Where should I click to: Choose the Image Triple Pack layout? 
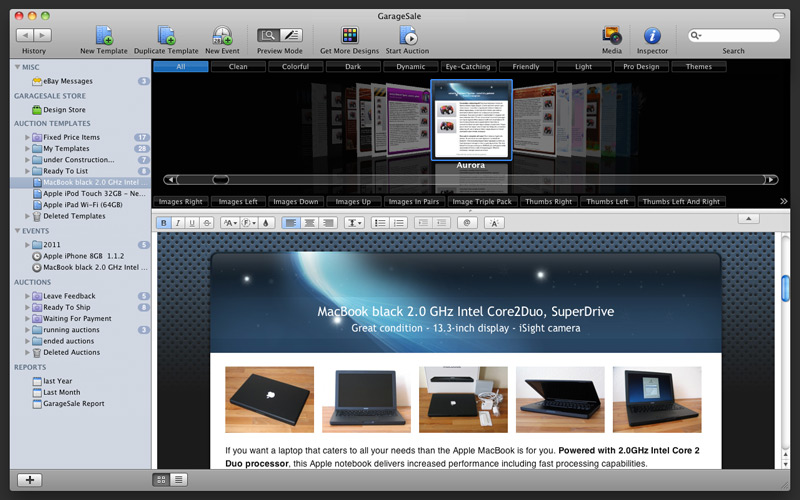pos(482,202)
